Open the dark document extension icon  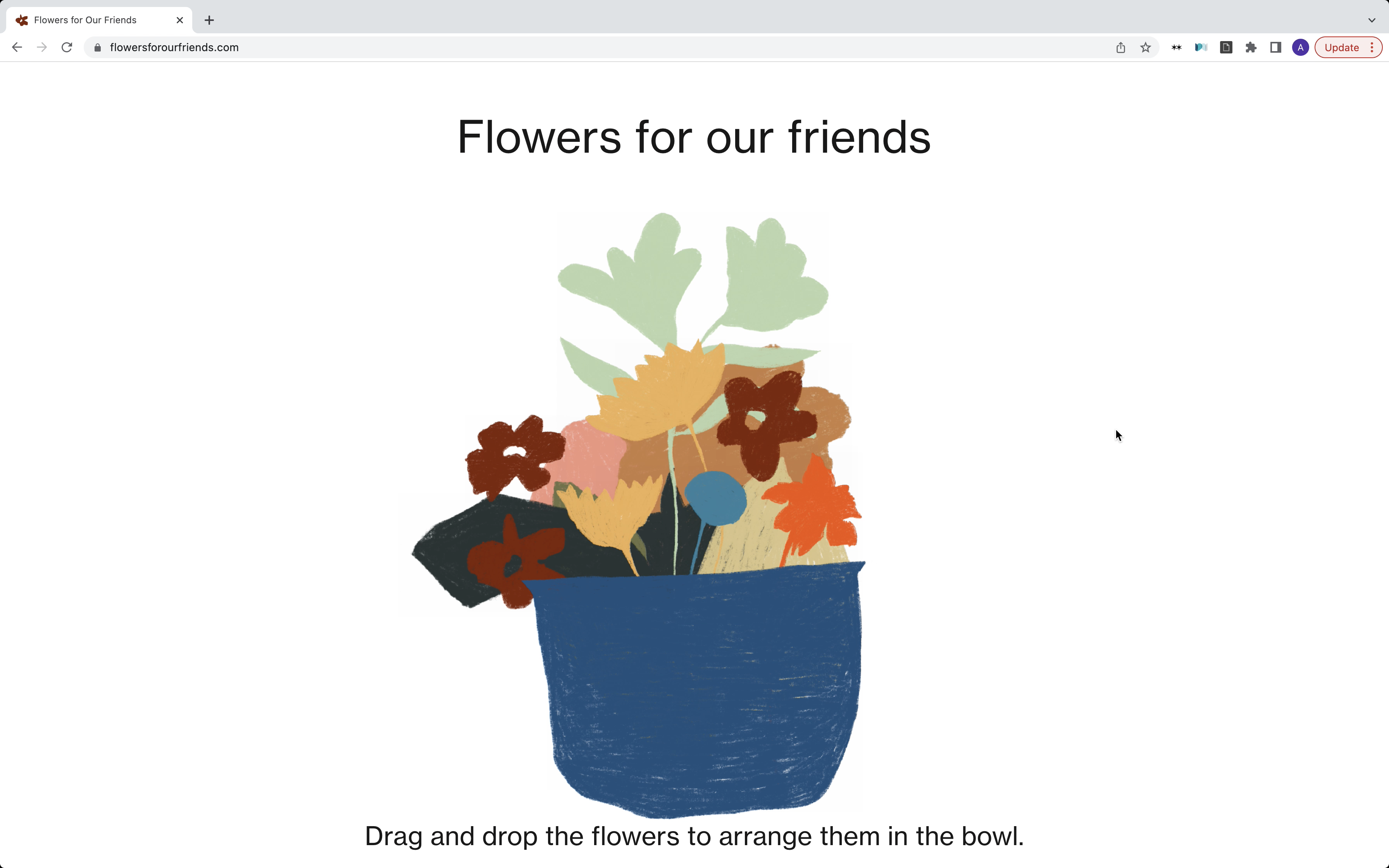(x=1226, y=48)
